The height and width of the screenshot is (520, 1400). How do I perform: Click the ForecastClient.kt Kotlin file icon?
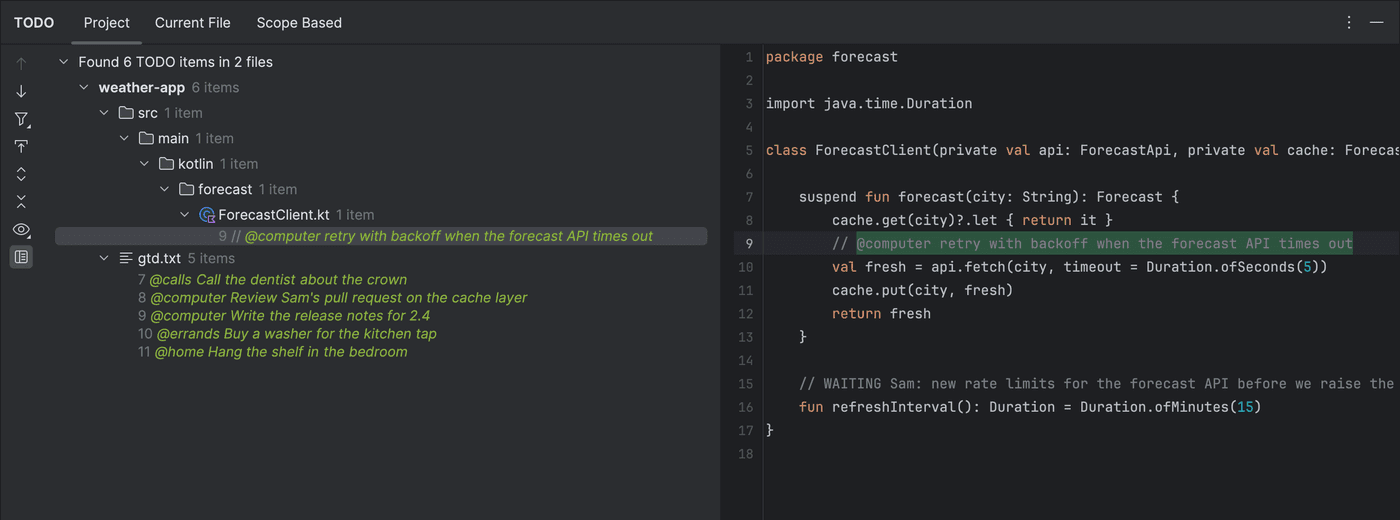pyautogui.click(x=207, y=215)
